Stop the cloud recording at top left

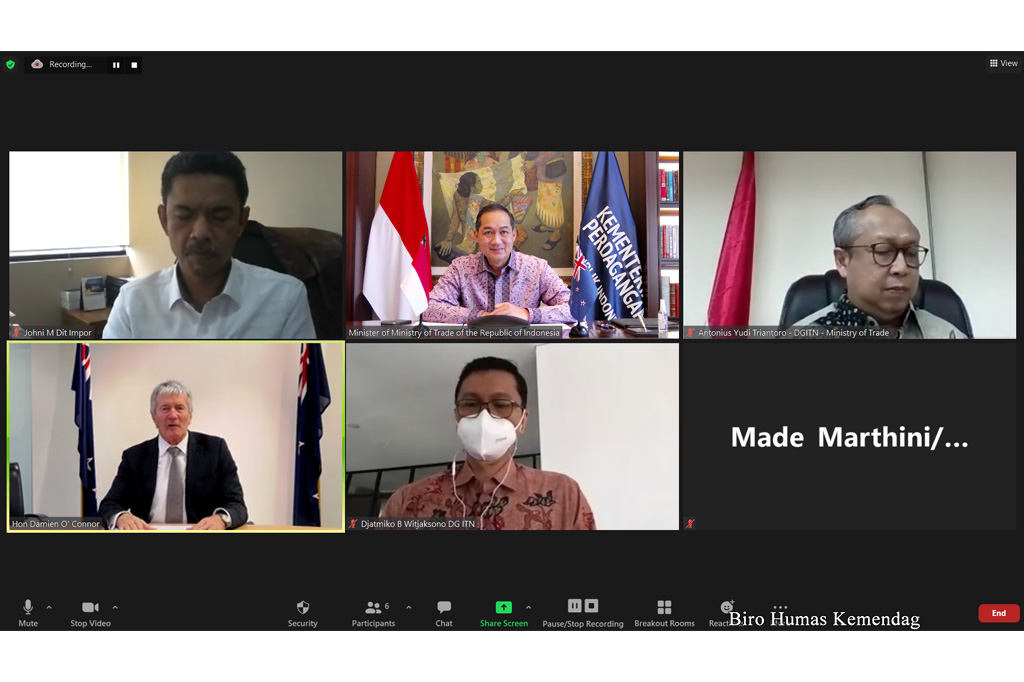click(x=134, y=65)
